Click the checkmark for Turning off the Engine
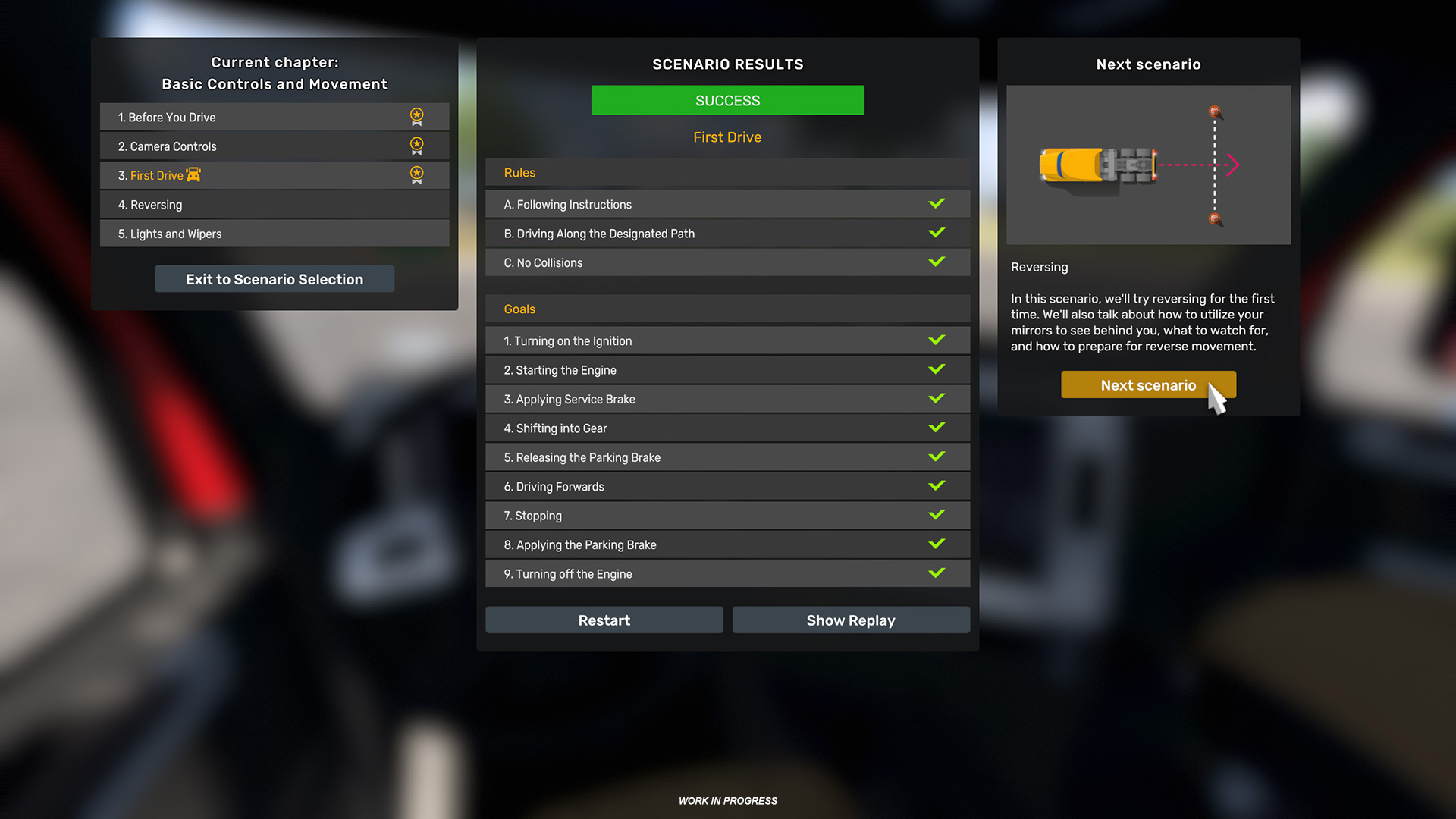1456x819 pixels. coord(937,573)
